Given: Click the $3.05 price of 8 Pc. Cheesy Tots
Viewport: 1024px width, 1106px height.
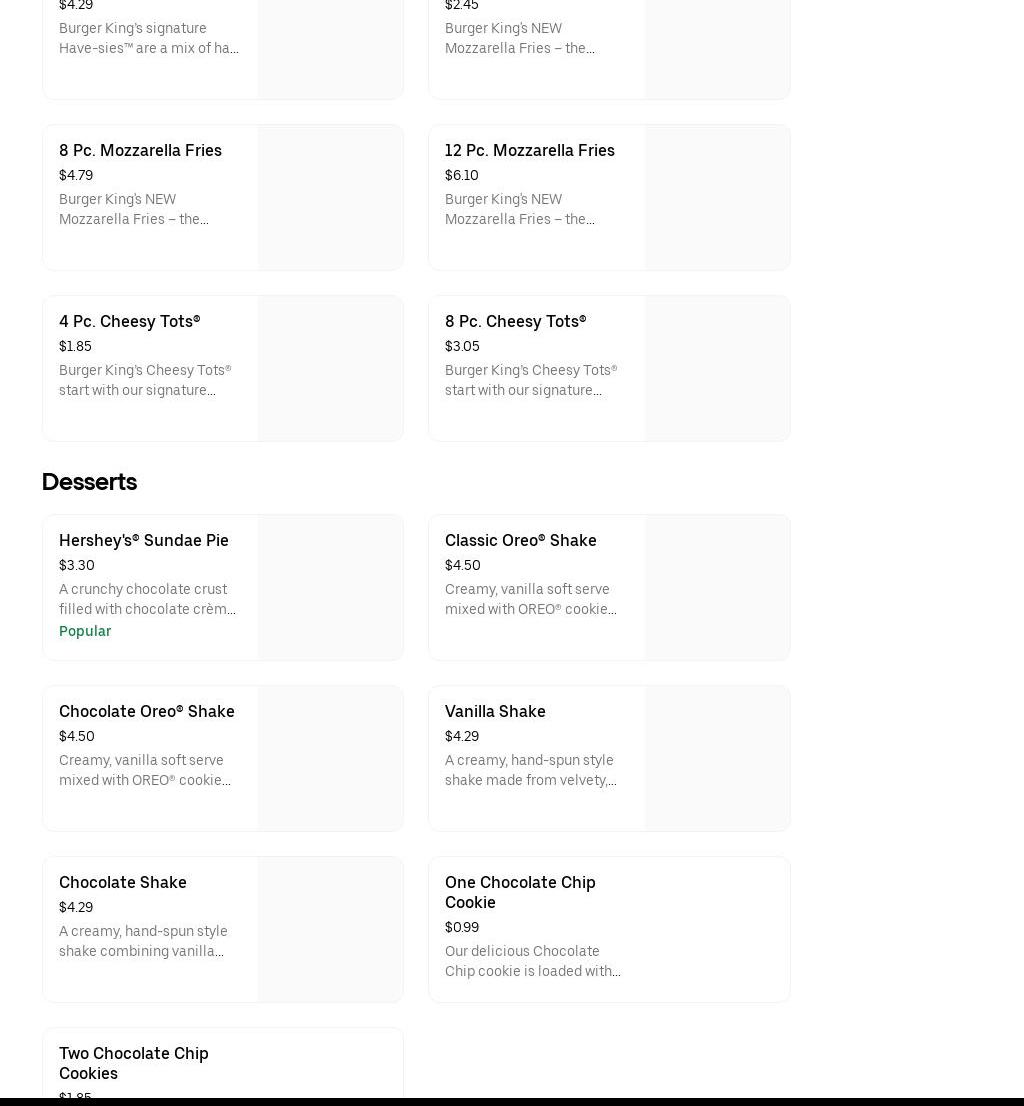Looking at the screenshot, I should coord(463,346).
